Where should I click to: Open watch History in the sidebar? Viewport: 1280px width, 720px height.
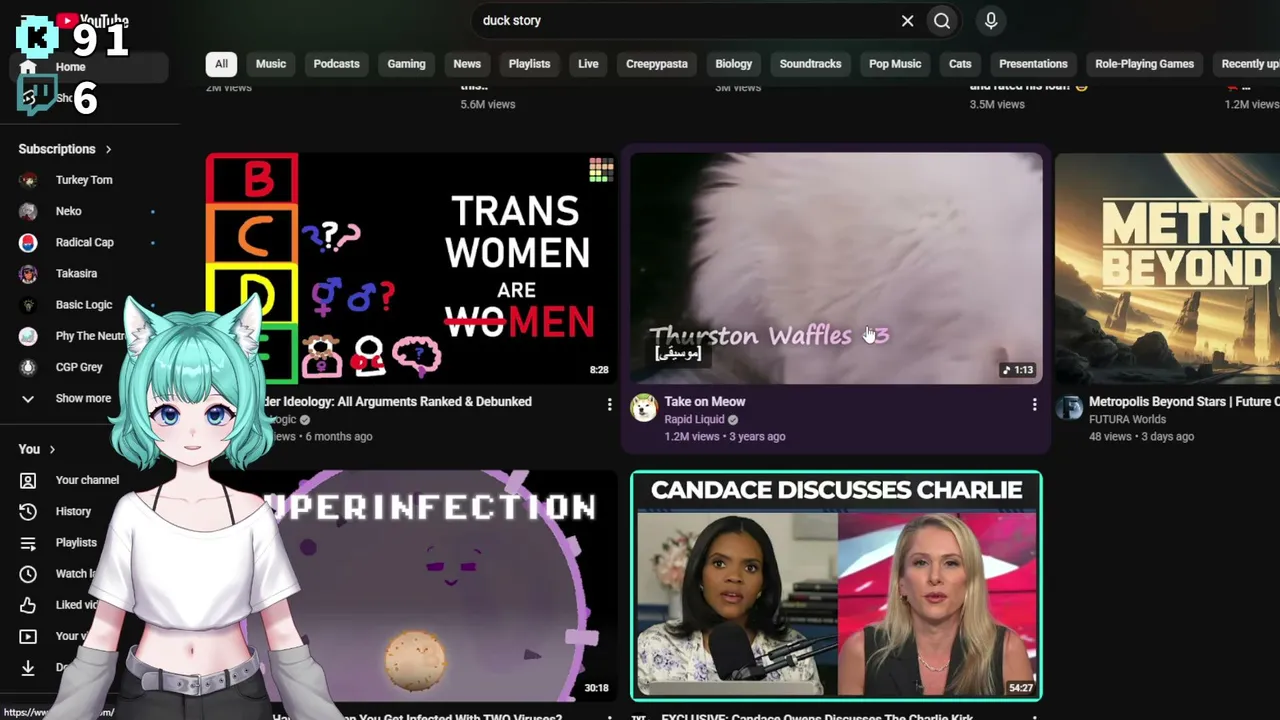(73, 511)
